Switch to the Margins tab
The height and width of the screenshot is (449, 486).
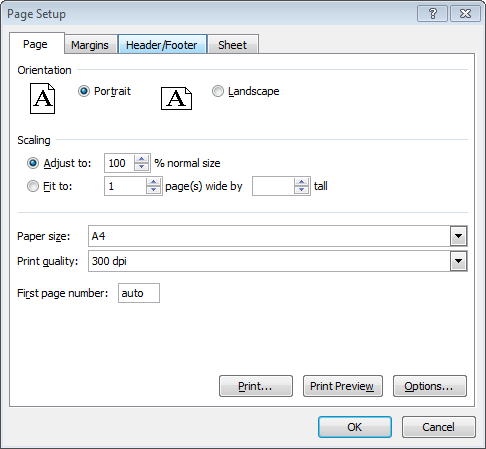90,45
